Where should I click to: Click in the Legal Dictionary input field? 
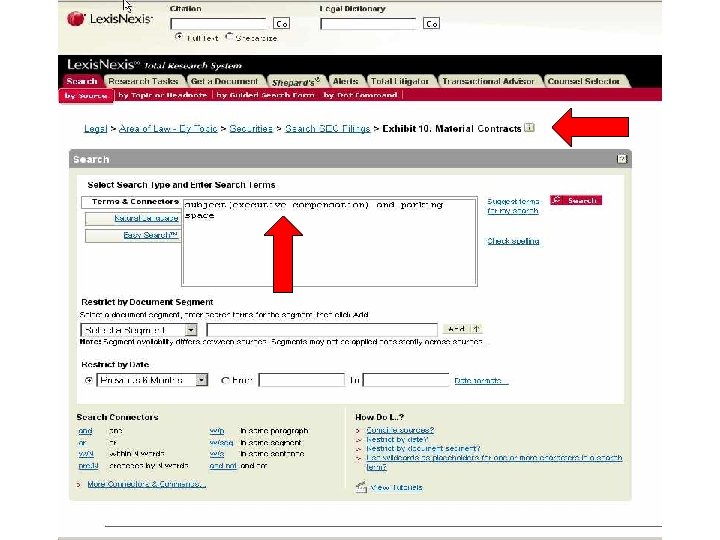(x=369, y=23)
